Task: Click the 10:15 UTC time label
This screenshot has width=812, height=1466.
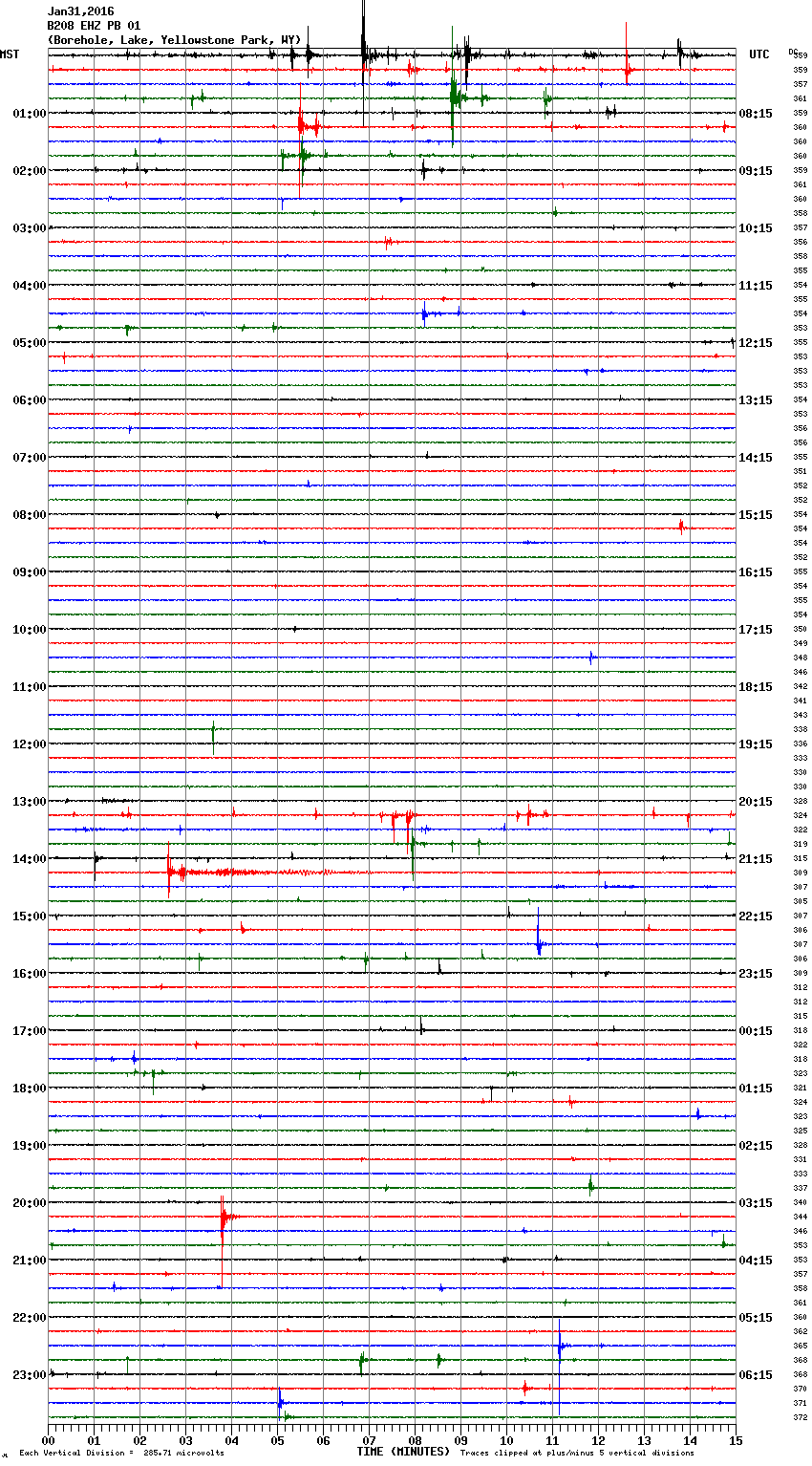Action: click(x=756, y=228)
